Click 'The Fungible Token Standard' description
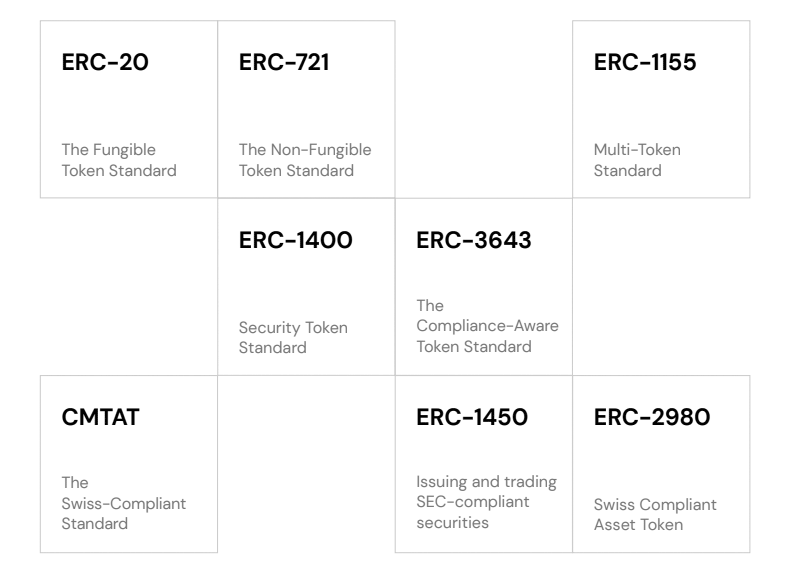 pyautogui.click(x=119, y=160)
